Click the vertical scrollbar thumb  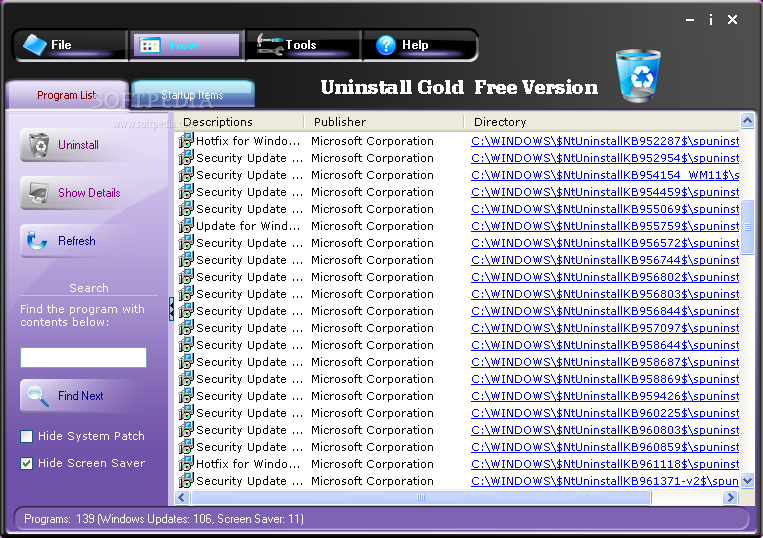(747, 227)
